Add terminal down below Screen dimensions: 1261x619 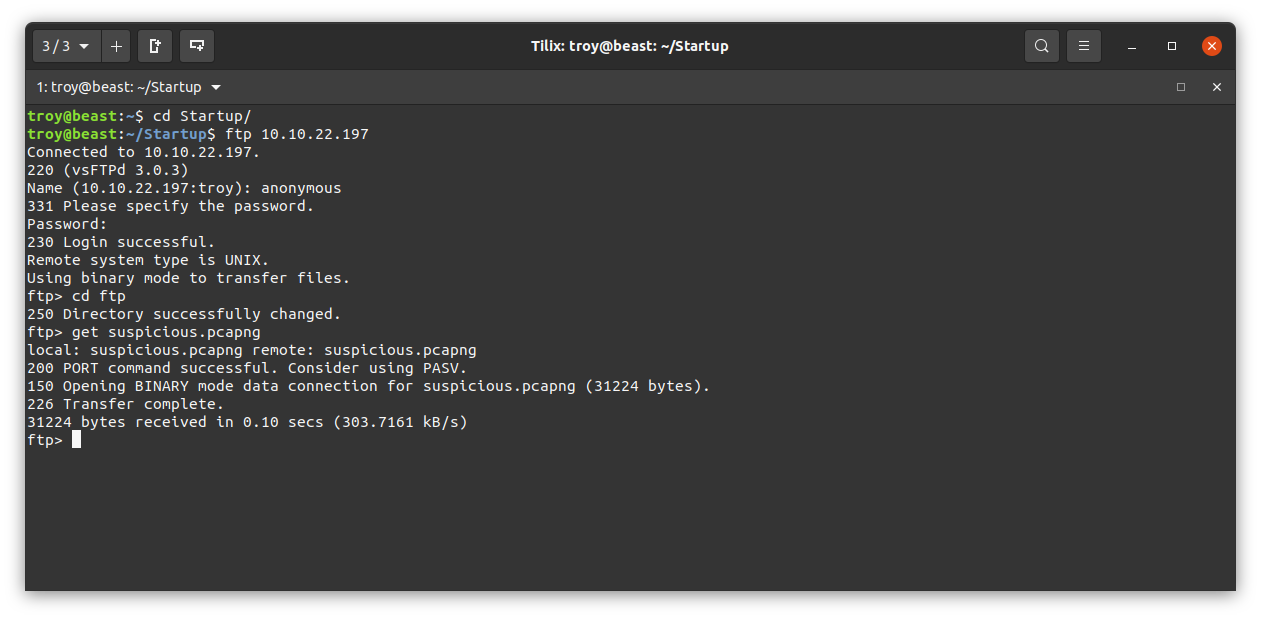pos(197,46)
